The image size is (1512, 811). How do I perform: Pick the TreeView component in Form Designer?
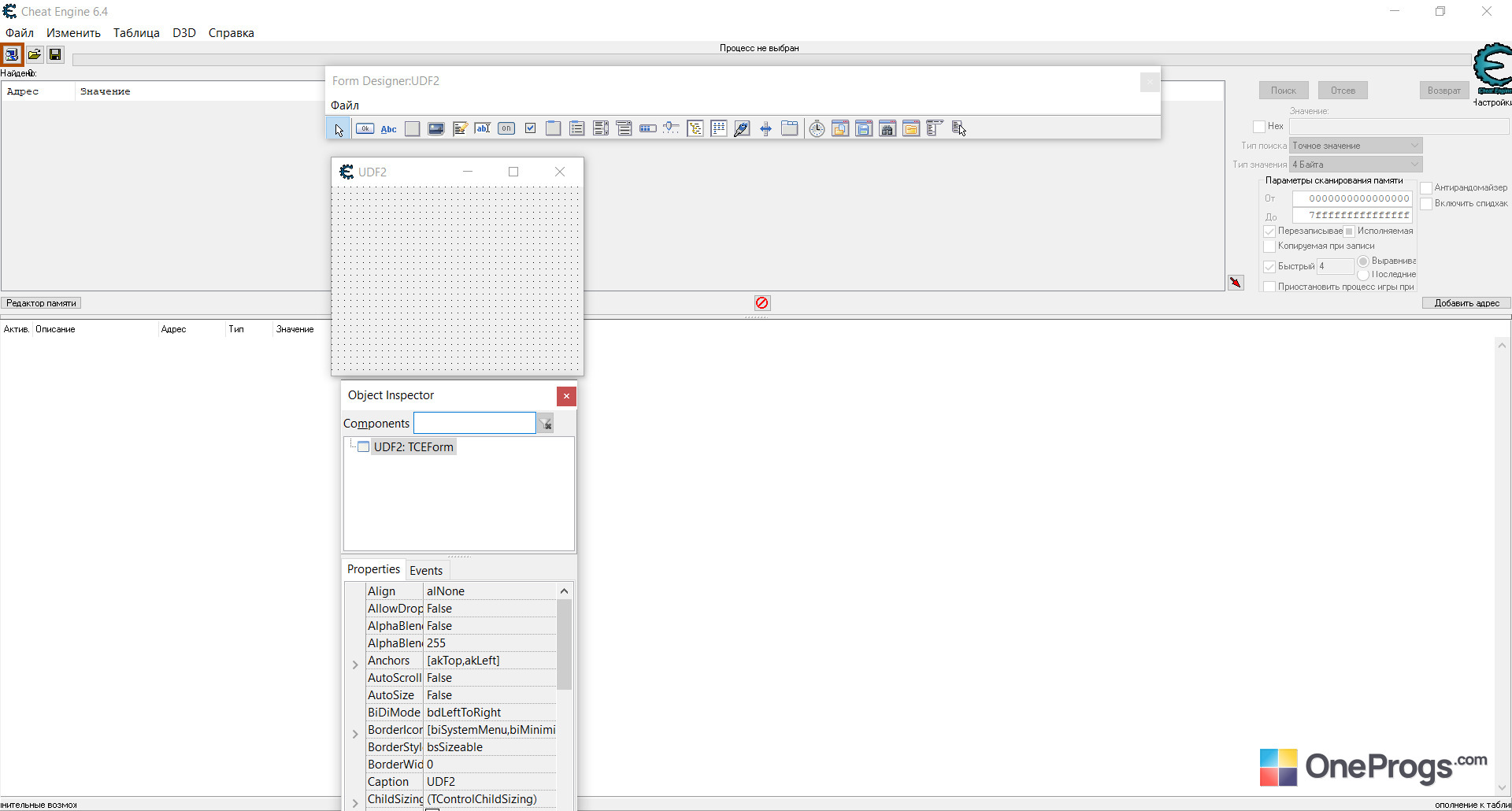pyautogui.click(x=695, y=129)
